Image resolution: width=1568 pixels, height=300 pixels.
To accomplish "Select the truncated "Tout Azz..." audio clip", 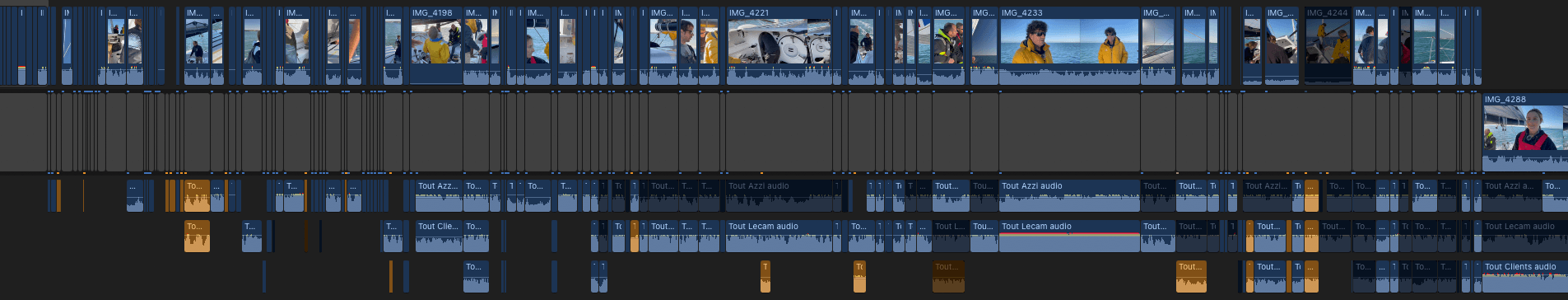I will (439, 196).
